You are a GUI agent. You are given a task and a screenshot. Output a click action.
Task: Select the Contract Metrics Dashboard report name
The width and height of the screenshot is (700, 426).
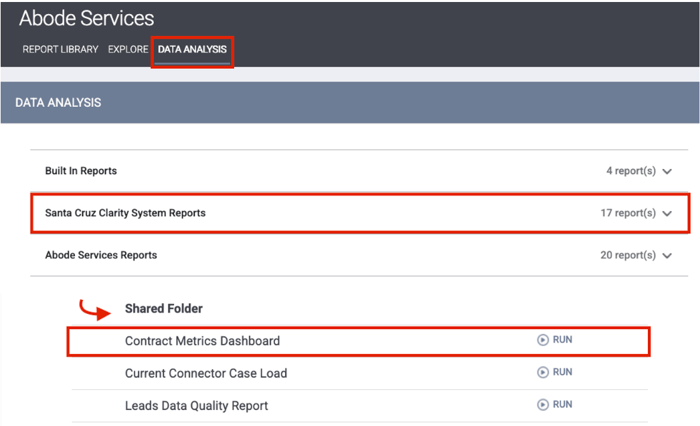pos(202,341)
